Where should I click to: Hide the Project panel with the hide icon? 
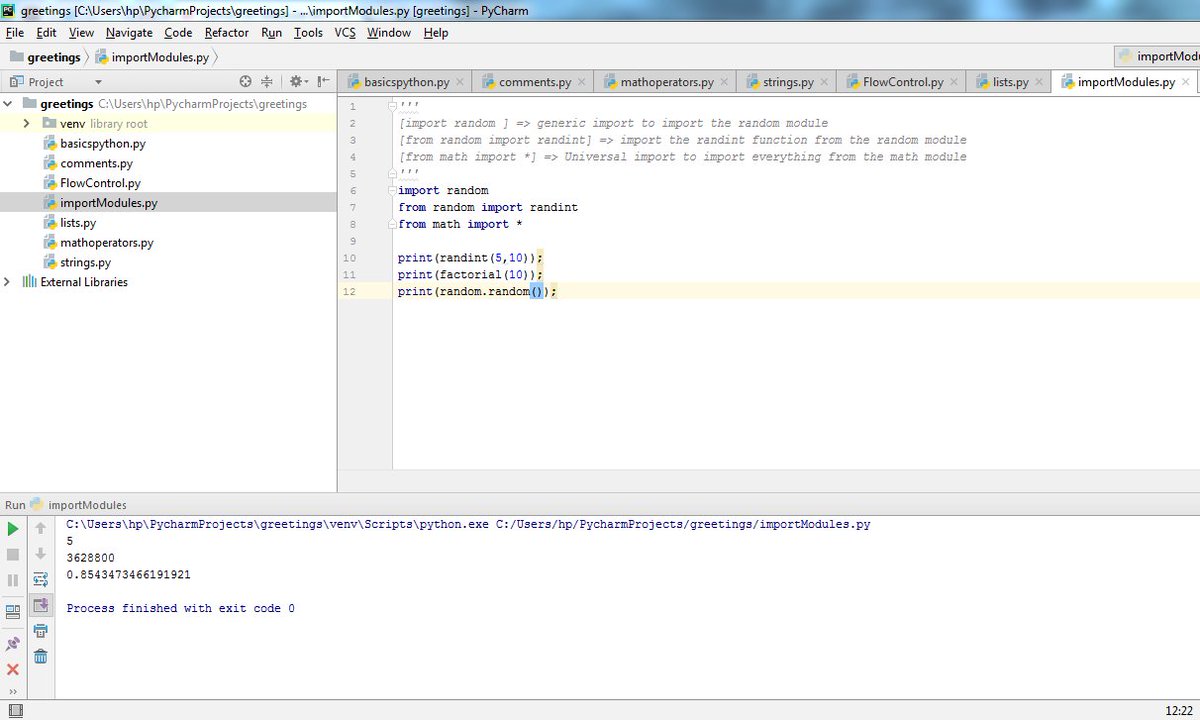coord(323,82)
